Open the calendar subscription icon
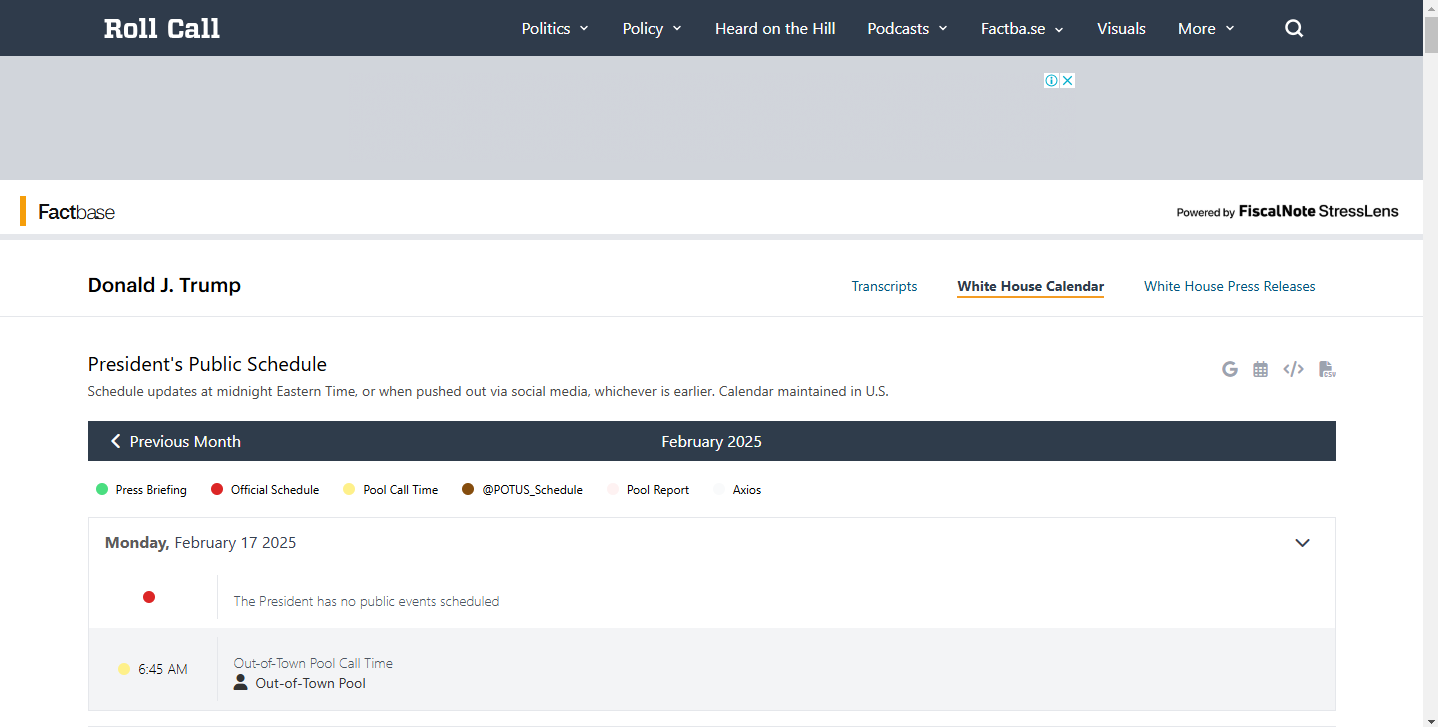This screenshot has width=1438, height=727. [x=1261, y=369]
